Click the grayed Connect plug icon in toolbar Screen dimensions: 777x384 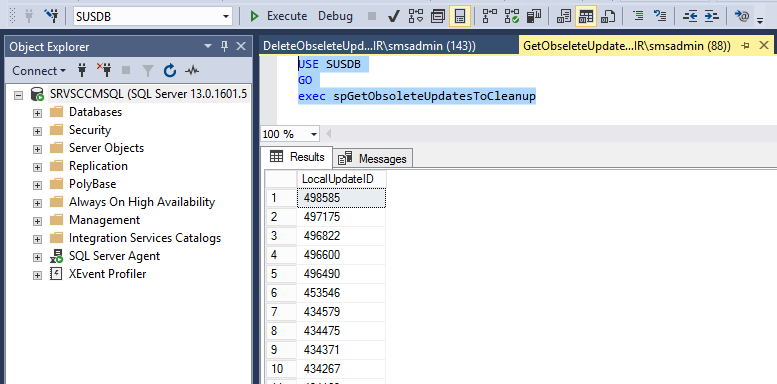pyautogui.click(x=29, y=16)
